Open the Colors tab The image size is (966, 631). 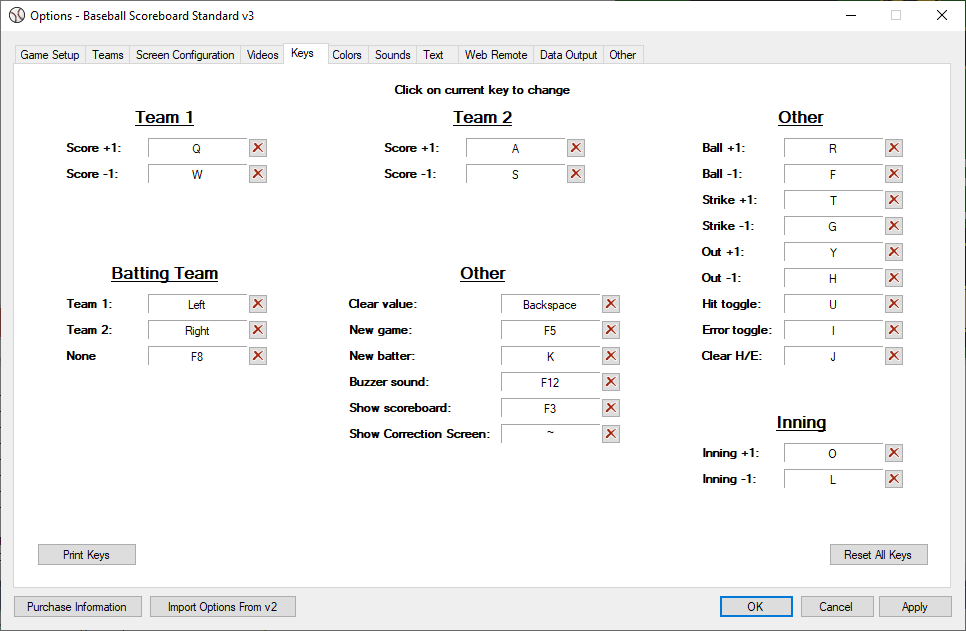(347, 55)
